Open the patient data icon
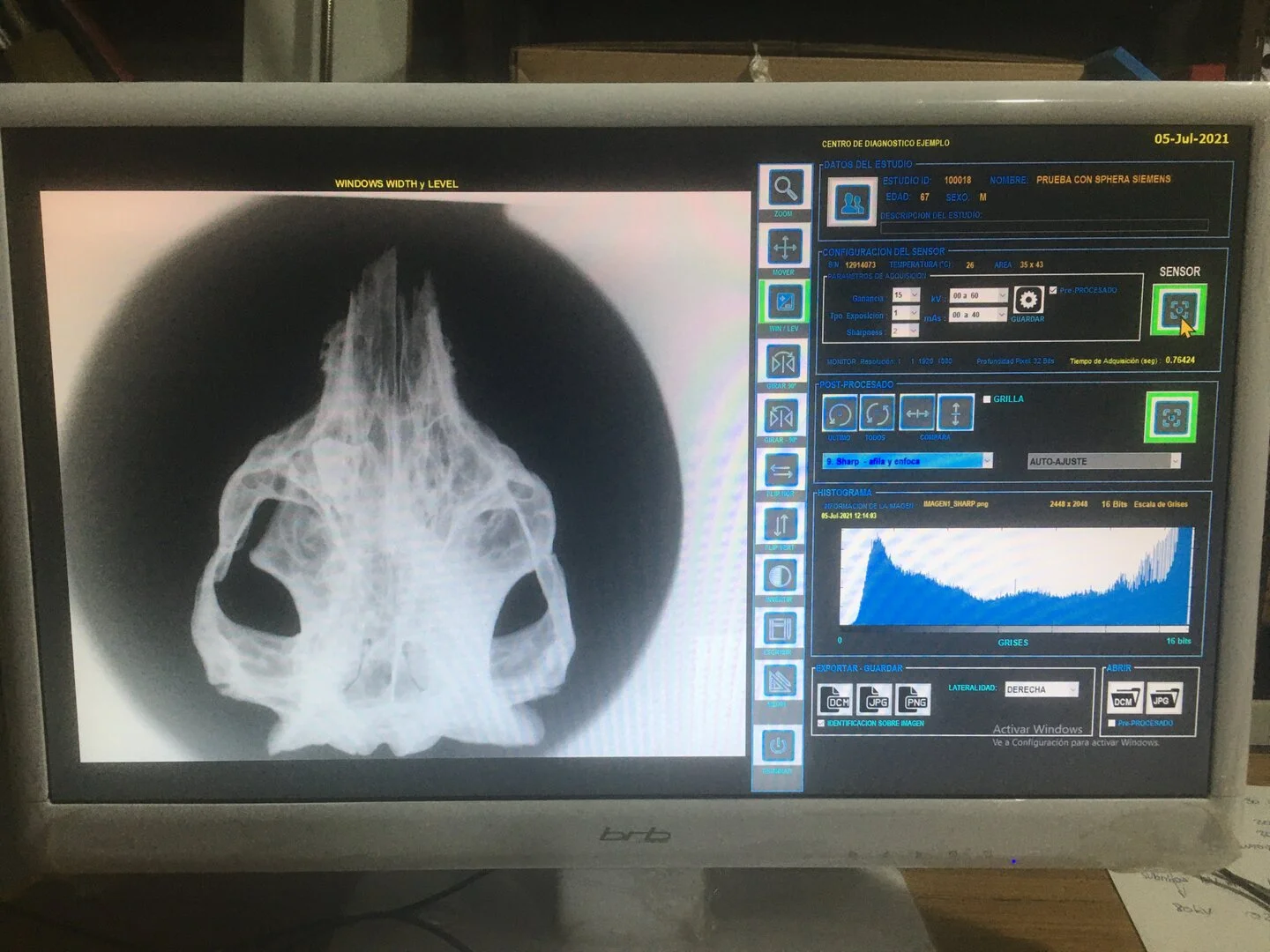Viewport: 1270px width, 952px height. click(850, 203)
